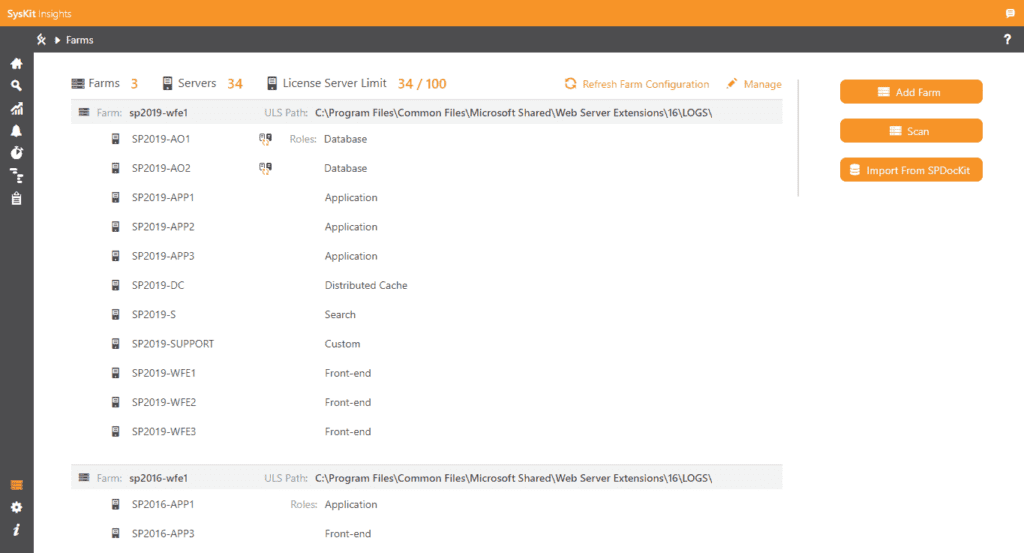Click ULS Path of sp2019-wfe1 farm

[513, 112]
